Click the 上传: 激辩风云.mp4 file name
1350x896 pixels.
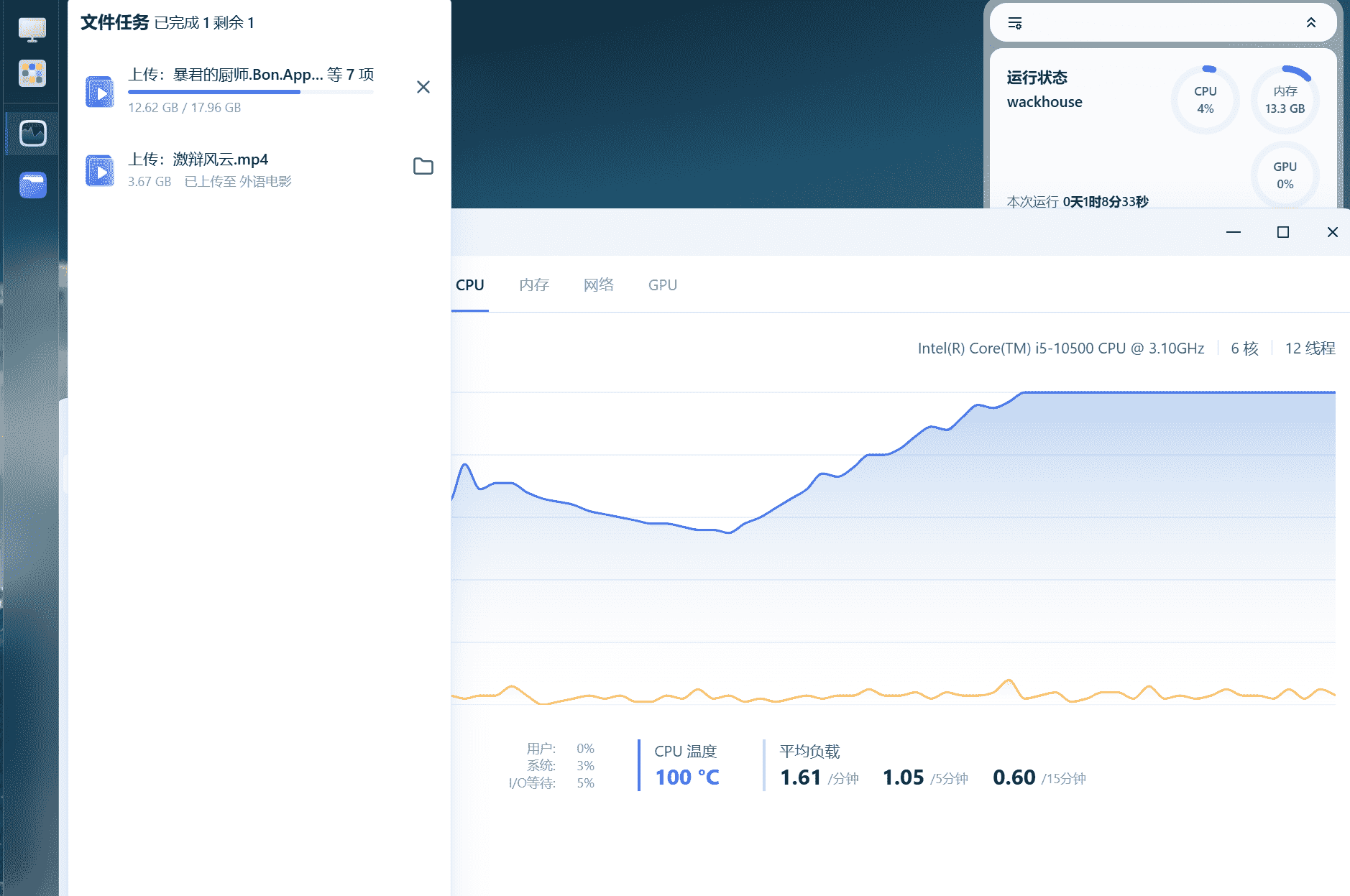[198, 160]
